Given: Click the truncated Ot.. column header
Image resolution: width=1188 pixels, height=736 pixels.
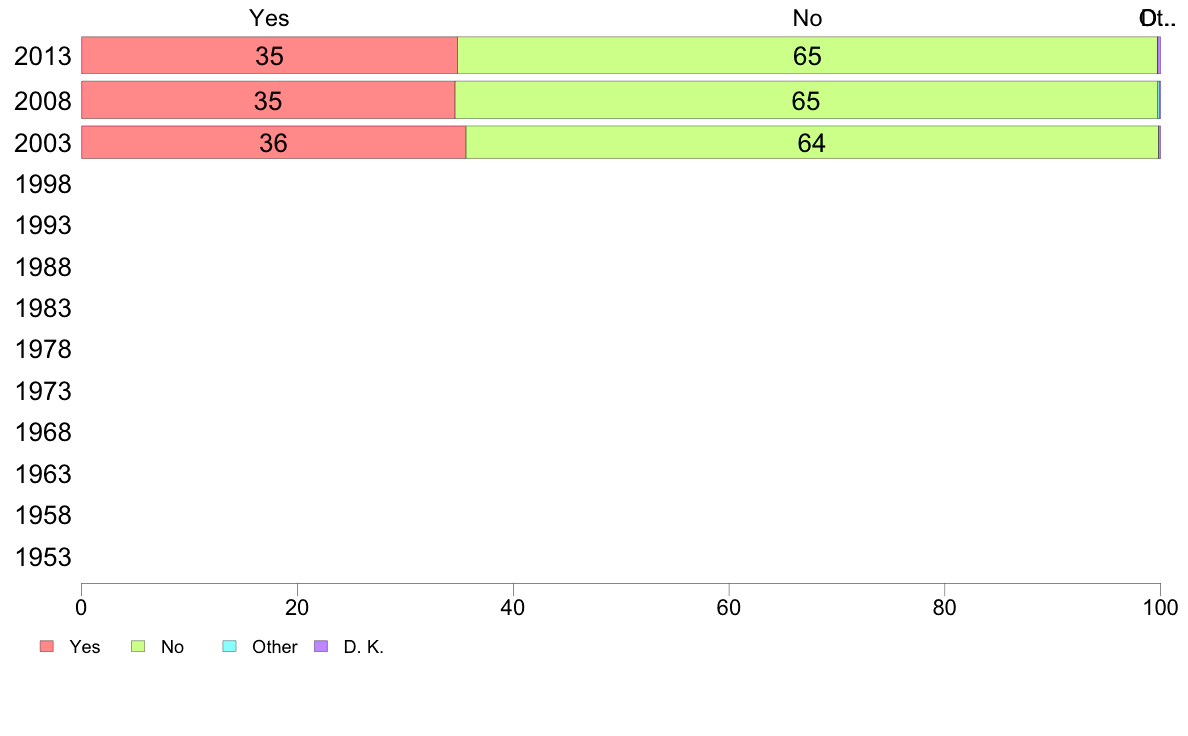Looking at the screenshot, I should pos(1158,18).
